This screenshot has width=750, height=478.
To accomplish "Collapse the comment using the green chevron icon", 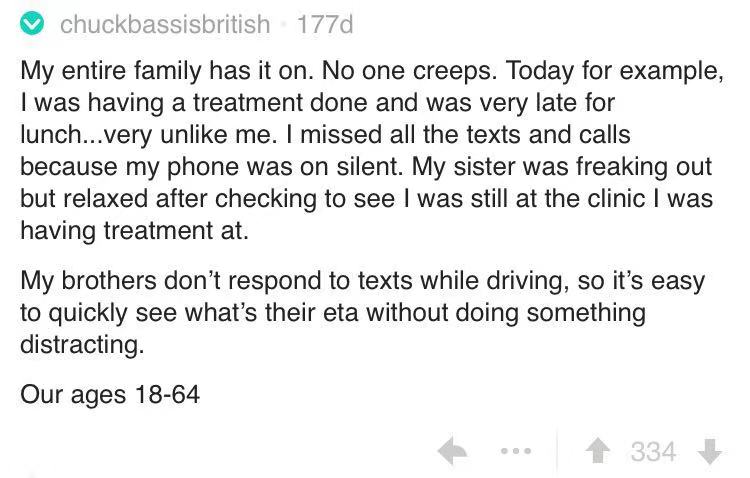I will (x=32, y=24).
